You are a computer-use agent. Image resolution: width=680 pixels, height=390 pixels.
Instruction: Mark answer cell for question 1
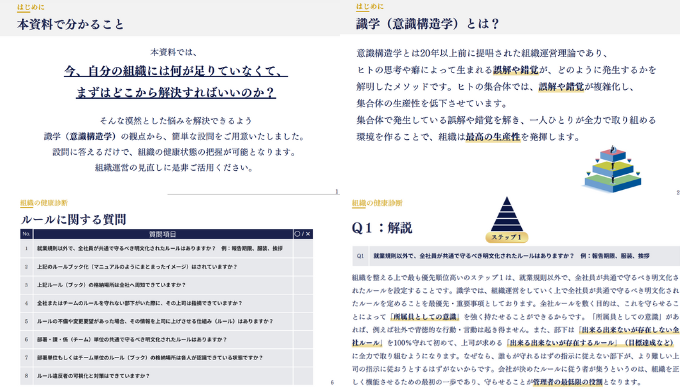303,249
